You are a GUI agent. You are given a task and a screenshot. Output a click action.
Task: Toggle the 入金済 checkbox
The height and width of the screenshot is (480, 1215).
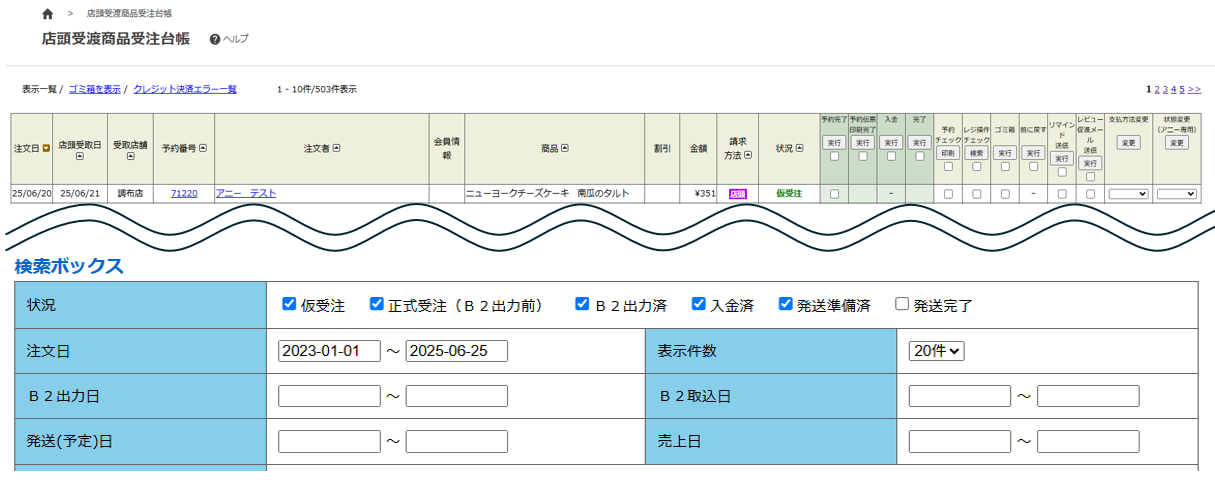(x=700, y=304)
